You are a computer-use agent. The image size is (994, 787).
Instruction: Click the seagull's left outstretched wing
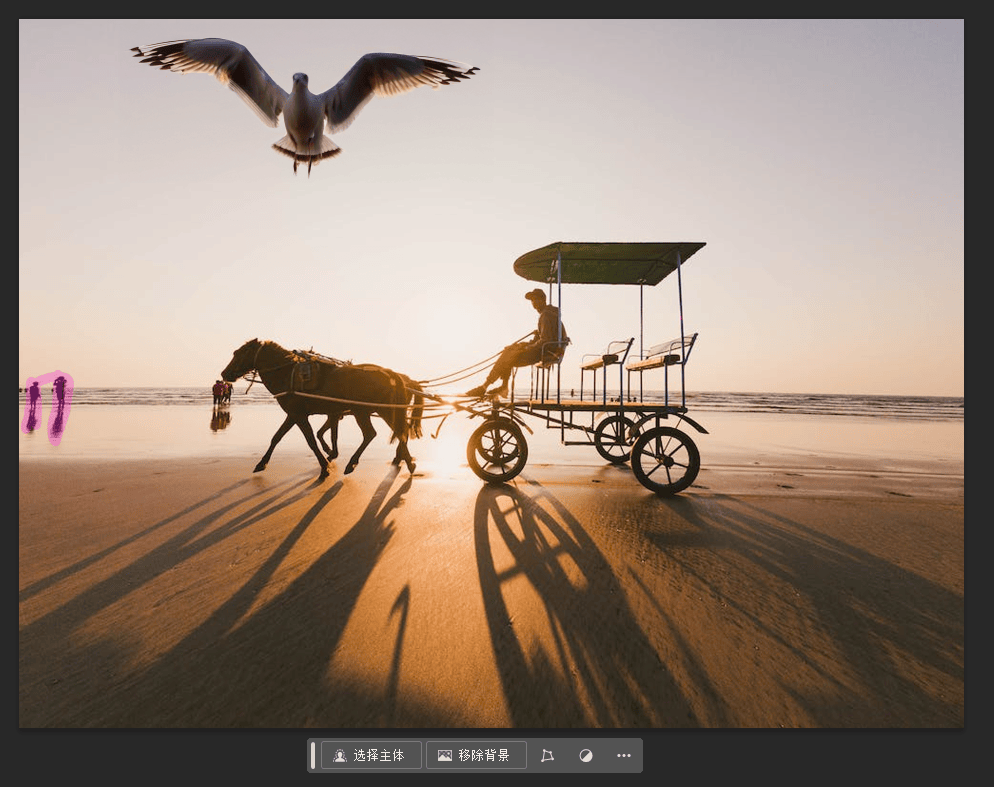coord(209,73)
